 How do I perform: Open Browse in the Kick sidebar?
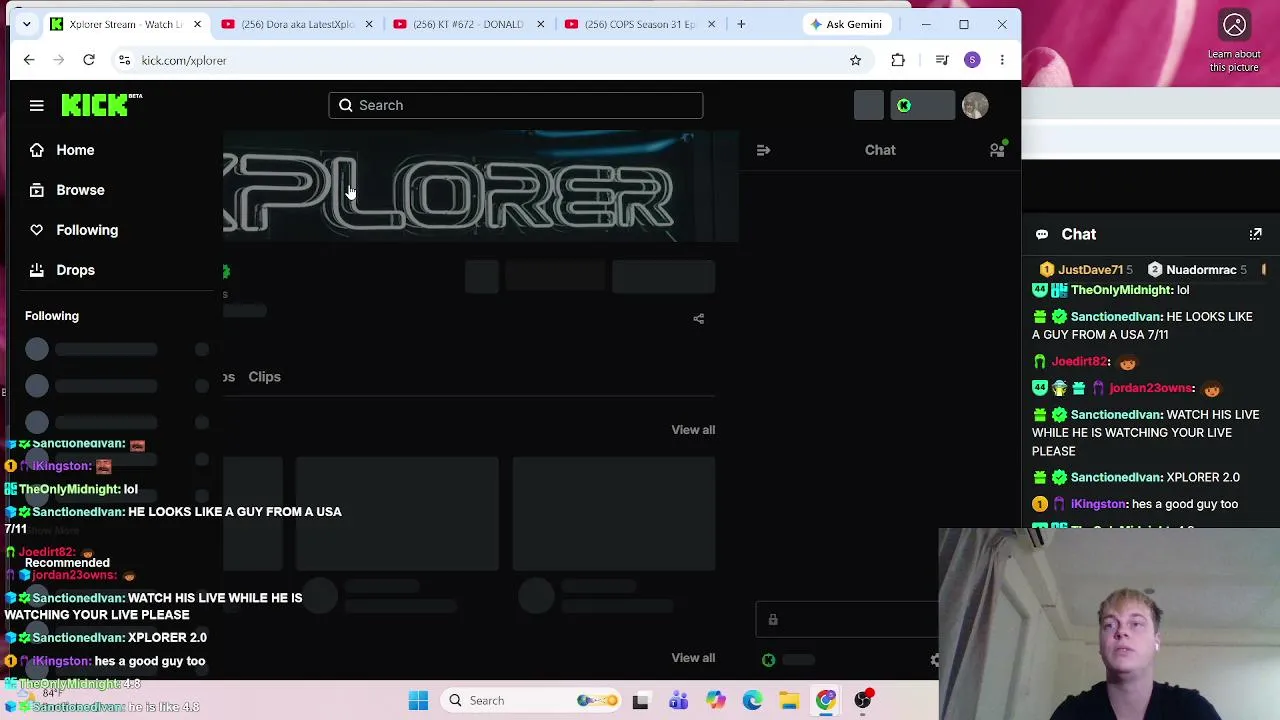pos(80,190)
